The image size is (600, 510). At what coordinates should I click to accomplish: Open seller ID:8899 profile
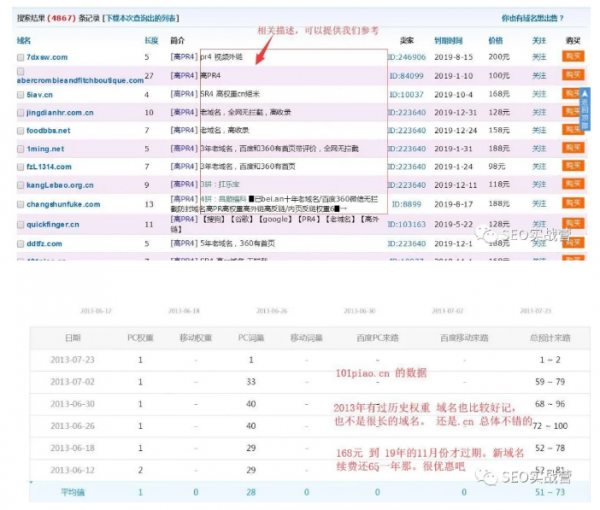pos(407,204)
